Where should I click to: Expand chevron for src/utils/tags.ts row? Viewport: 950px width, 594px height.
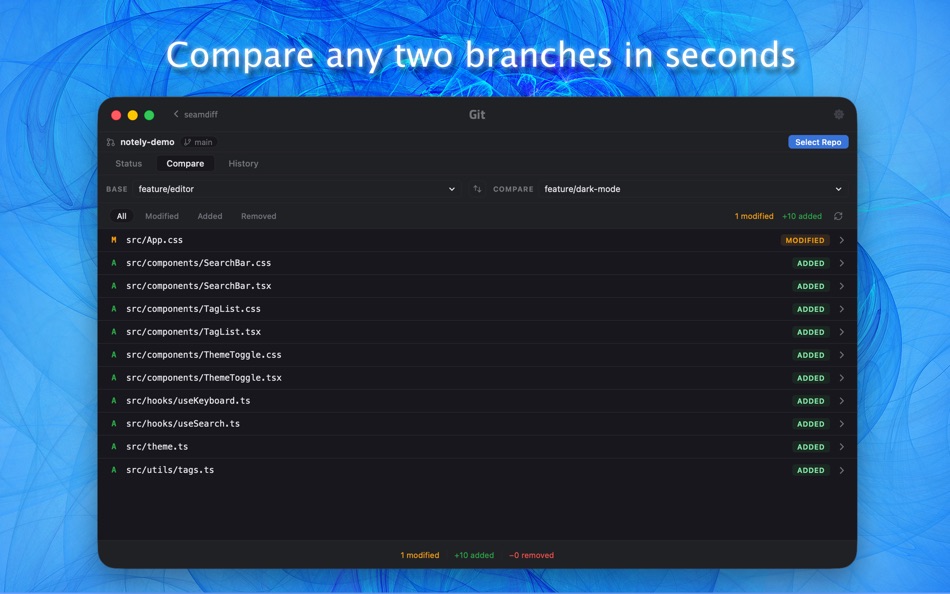click(x=842, y=470)
